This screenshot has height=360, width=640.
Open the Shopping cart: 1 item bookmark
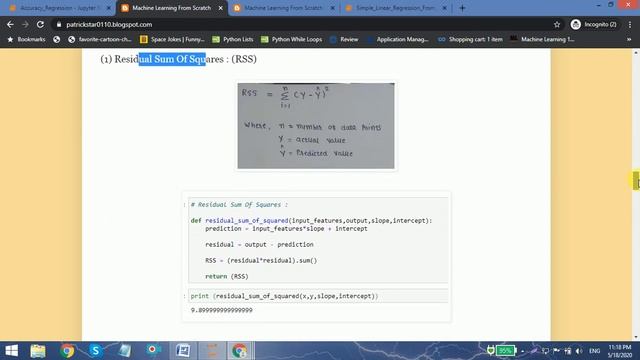470,39
